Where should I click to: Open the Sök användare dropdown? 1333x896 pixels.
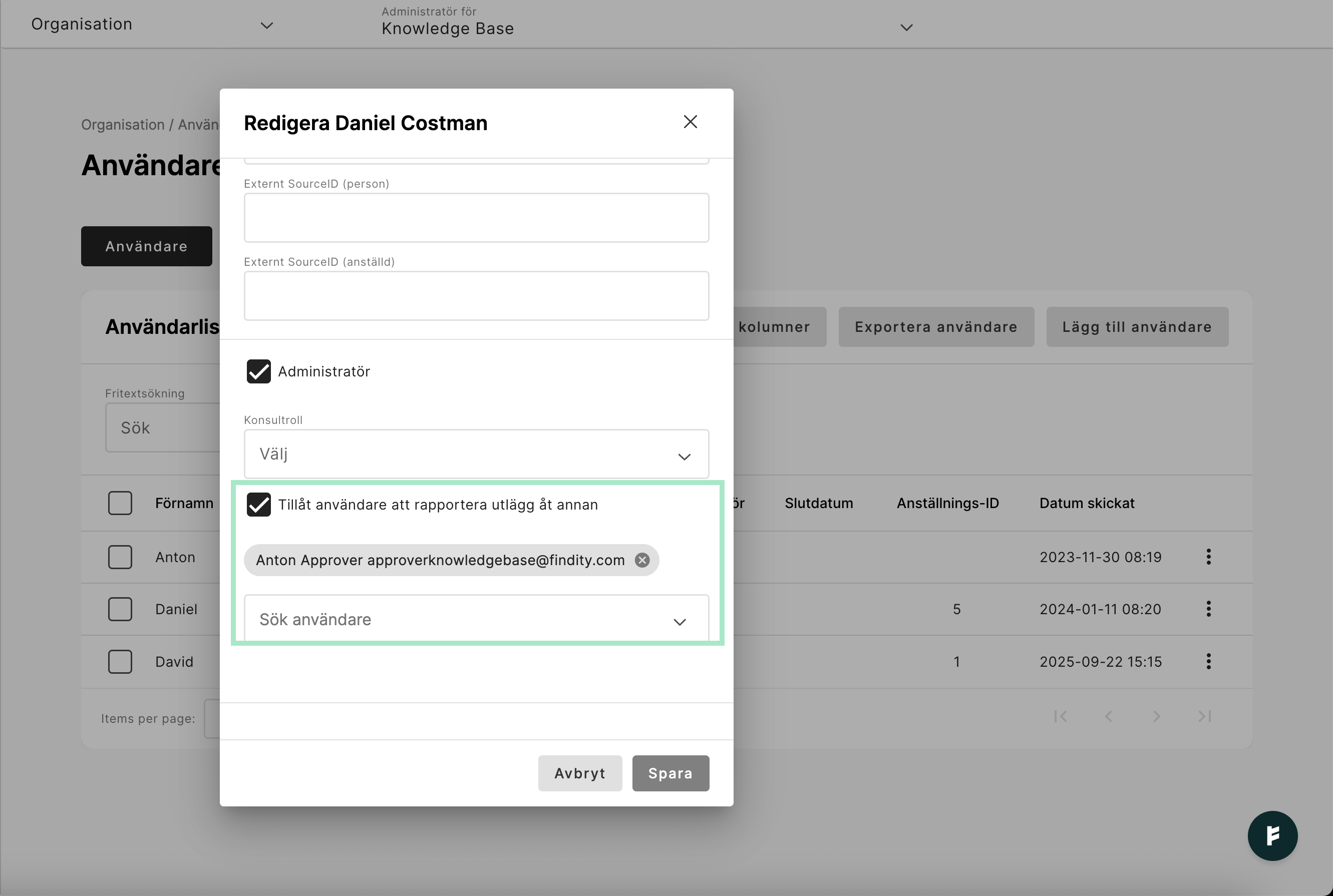pos(476,618)
